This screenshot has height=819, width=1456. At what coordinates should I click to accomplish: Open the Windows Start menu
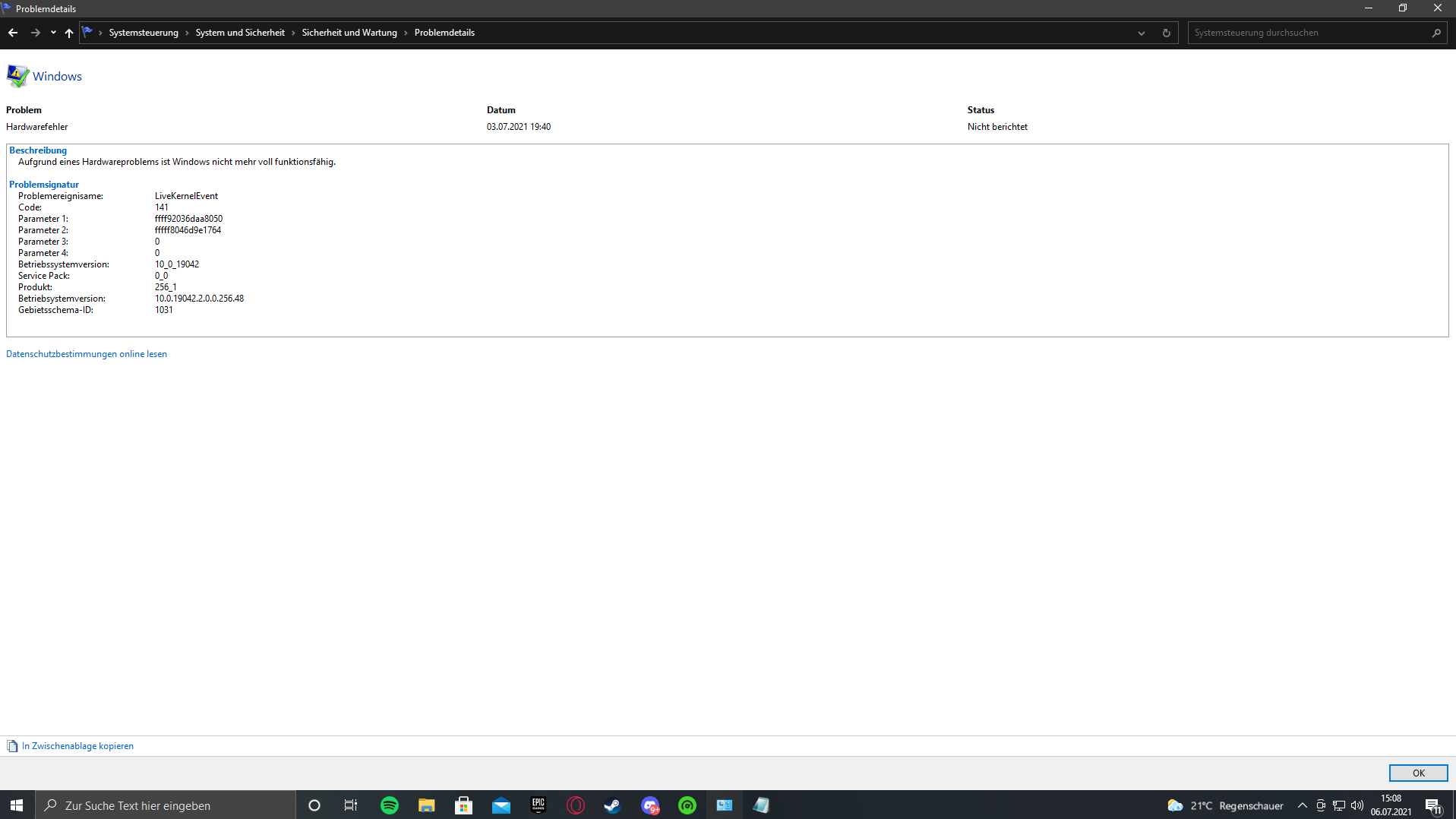(x=17, y=805)
